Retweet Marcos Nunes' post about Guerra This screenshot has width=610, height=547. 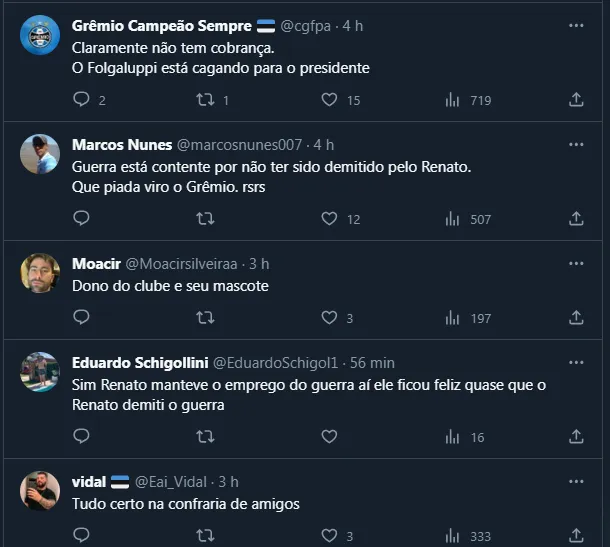point(204,219)
